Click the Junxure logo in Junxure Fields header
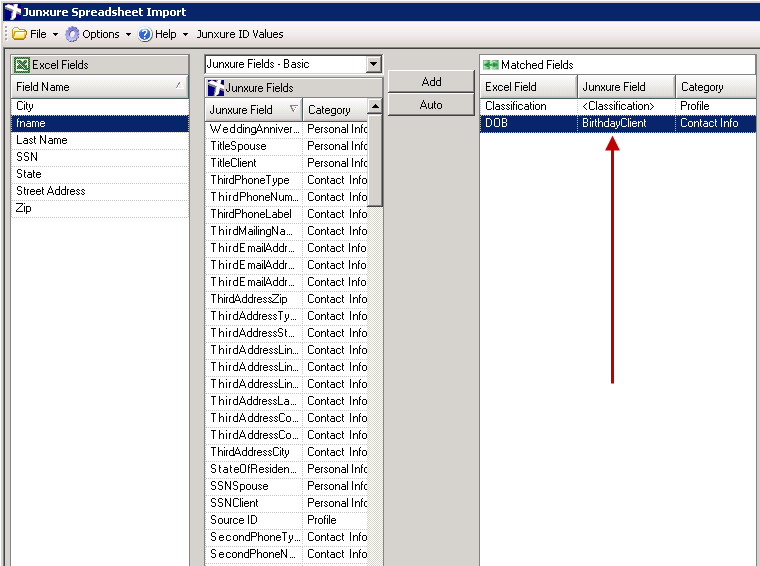The height and width of the screenshot is (566, 760). 216,88
